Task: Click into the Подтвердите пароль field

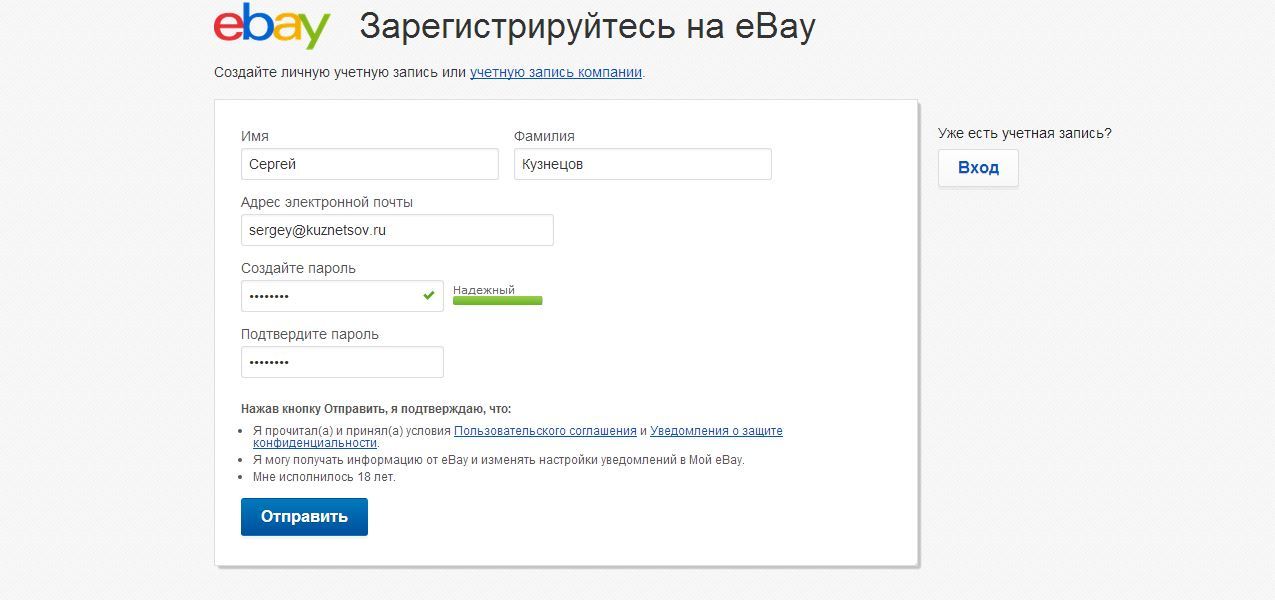Action: tap(342, 362)
